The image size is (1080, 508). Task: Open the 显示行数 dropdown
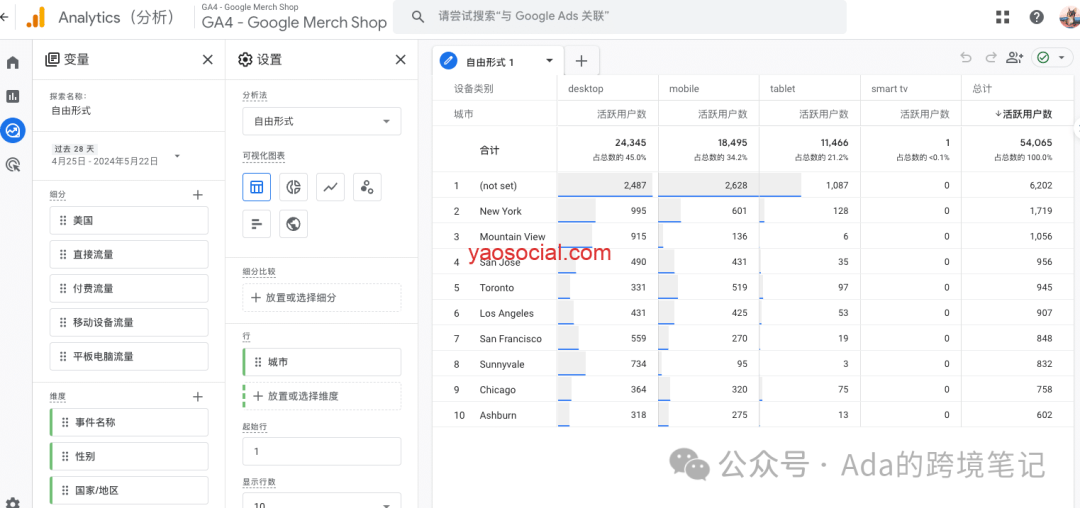[x=322, y=501]
